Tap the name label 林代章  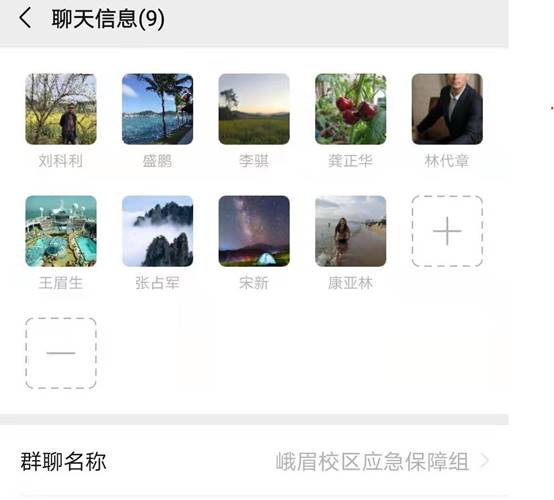coord(447,161)
